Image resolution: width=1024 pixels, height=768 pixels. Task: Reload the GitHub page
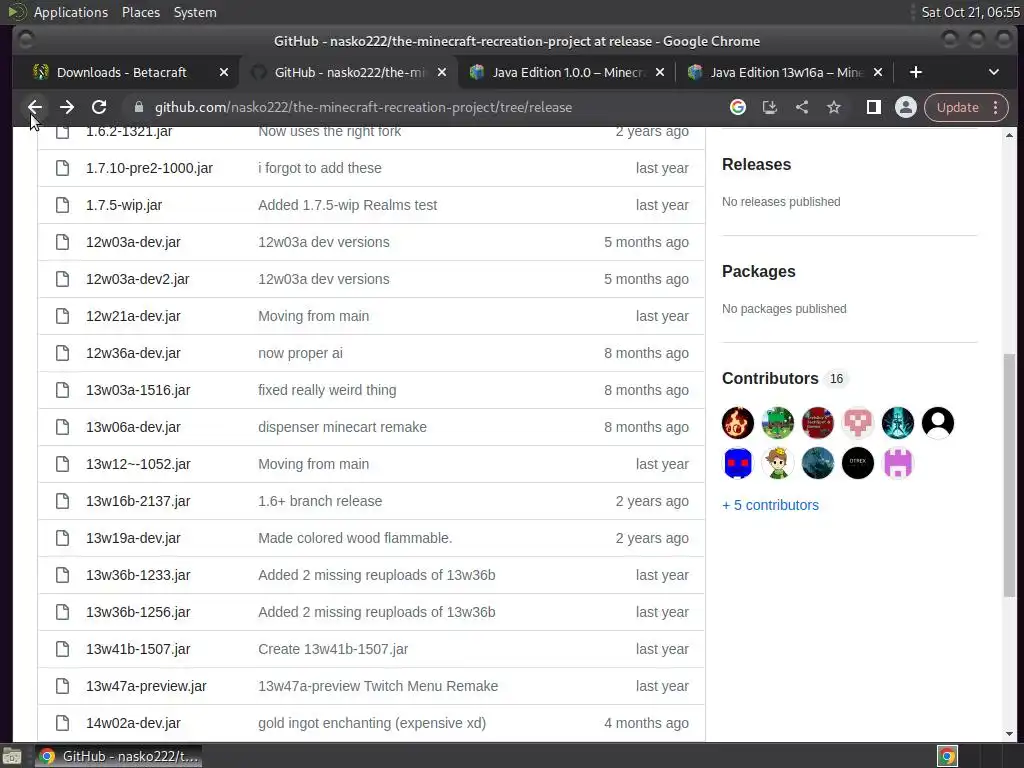coord(99,107)
